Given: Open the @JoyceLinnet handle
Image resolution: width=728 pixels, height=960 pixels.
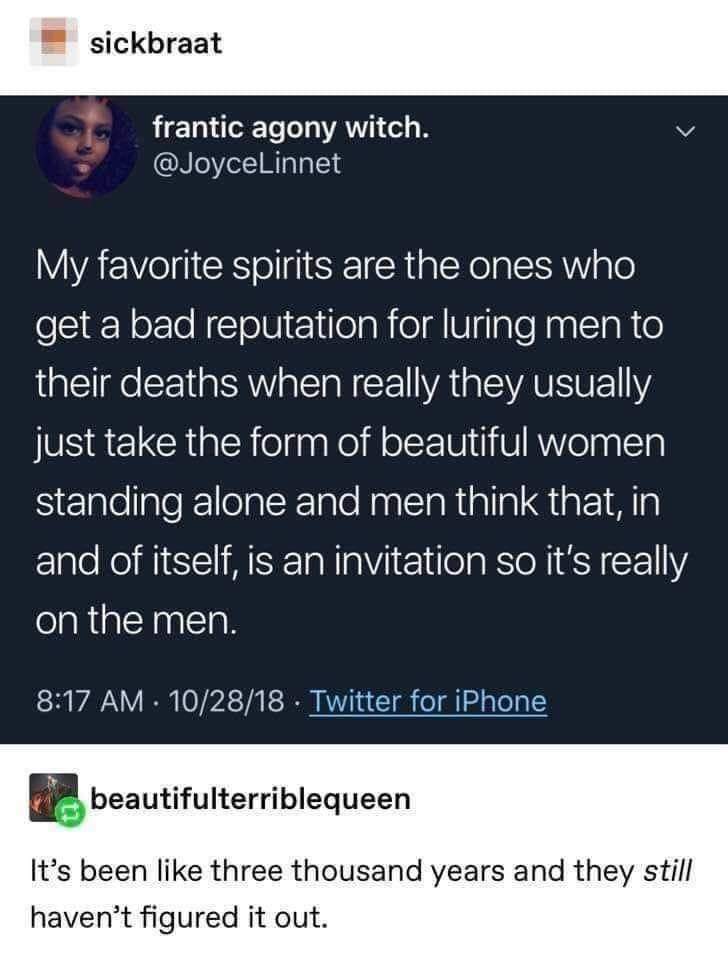Looking at the screenshot, I should [247, 162].
